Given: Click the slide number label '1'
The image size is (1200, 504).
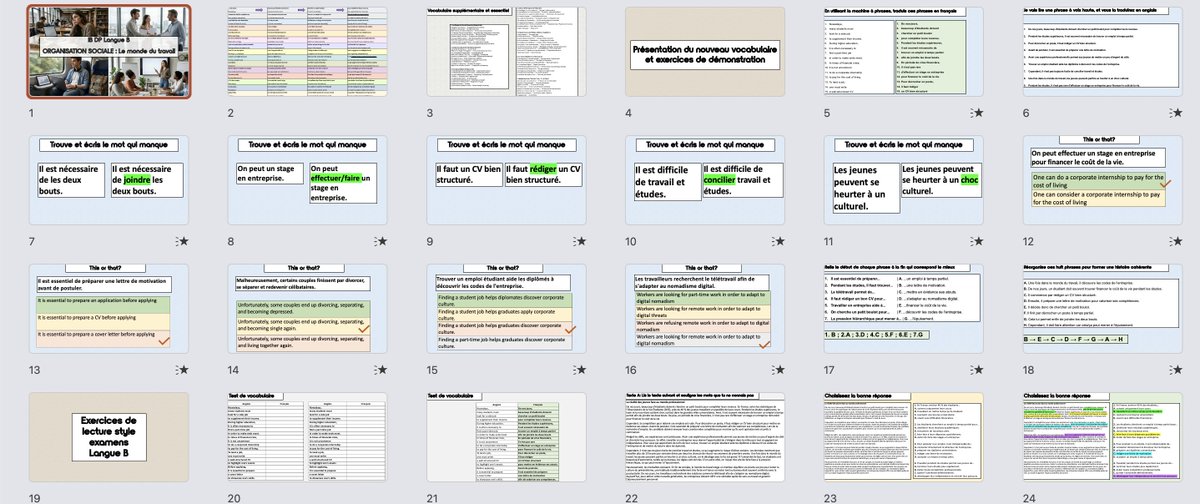Looking at the screenshot, I should pos(31,113).
